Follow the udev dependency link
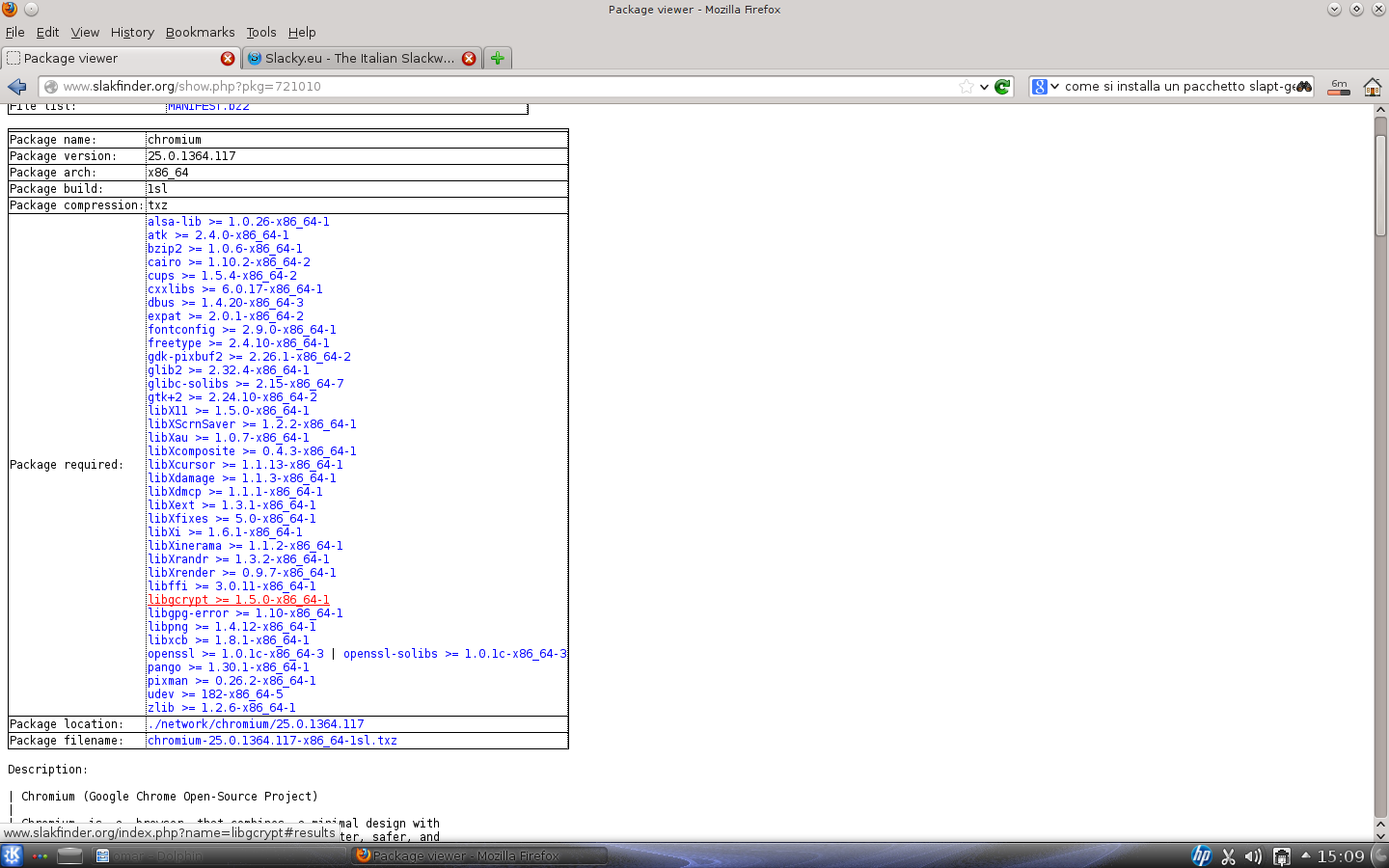Image resolution: width=1389 pixels, height=868 pixels. [215, 694]
